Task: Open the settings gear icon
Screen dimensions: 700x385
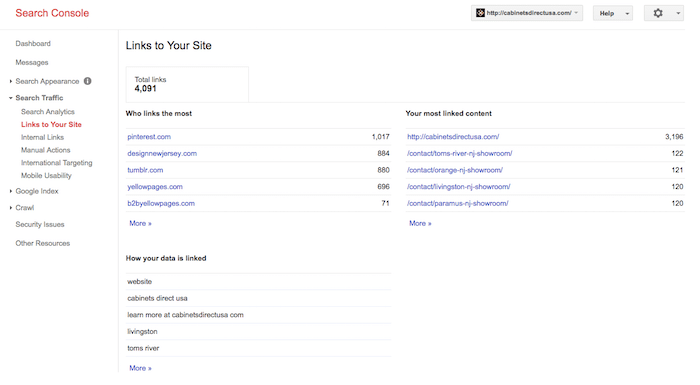Action: [x=658, y=13]
